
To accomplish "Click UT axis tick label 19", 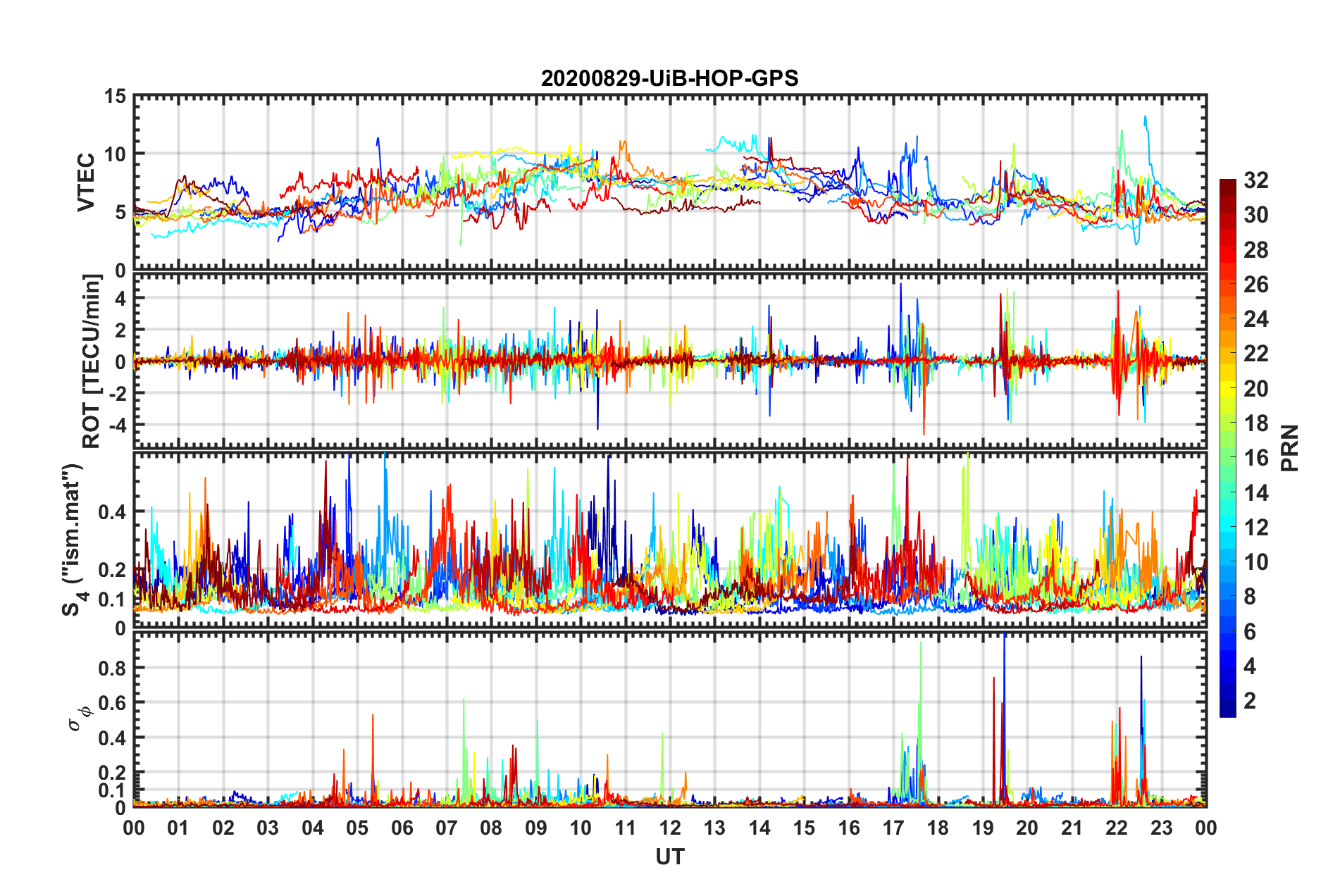I will (x=983, y=828).
